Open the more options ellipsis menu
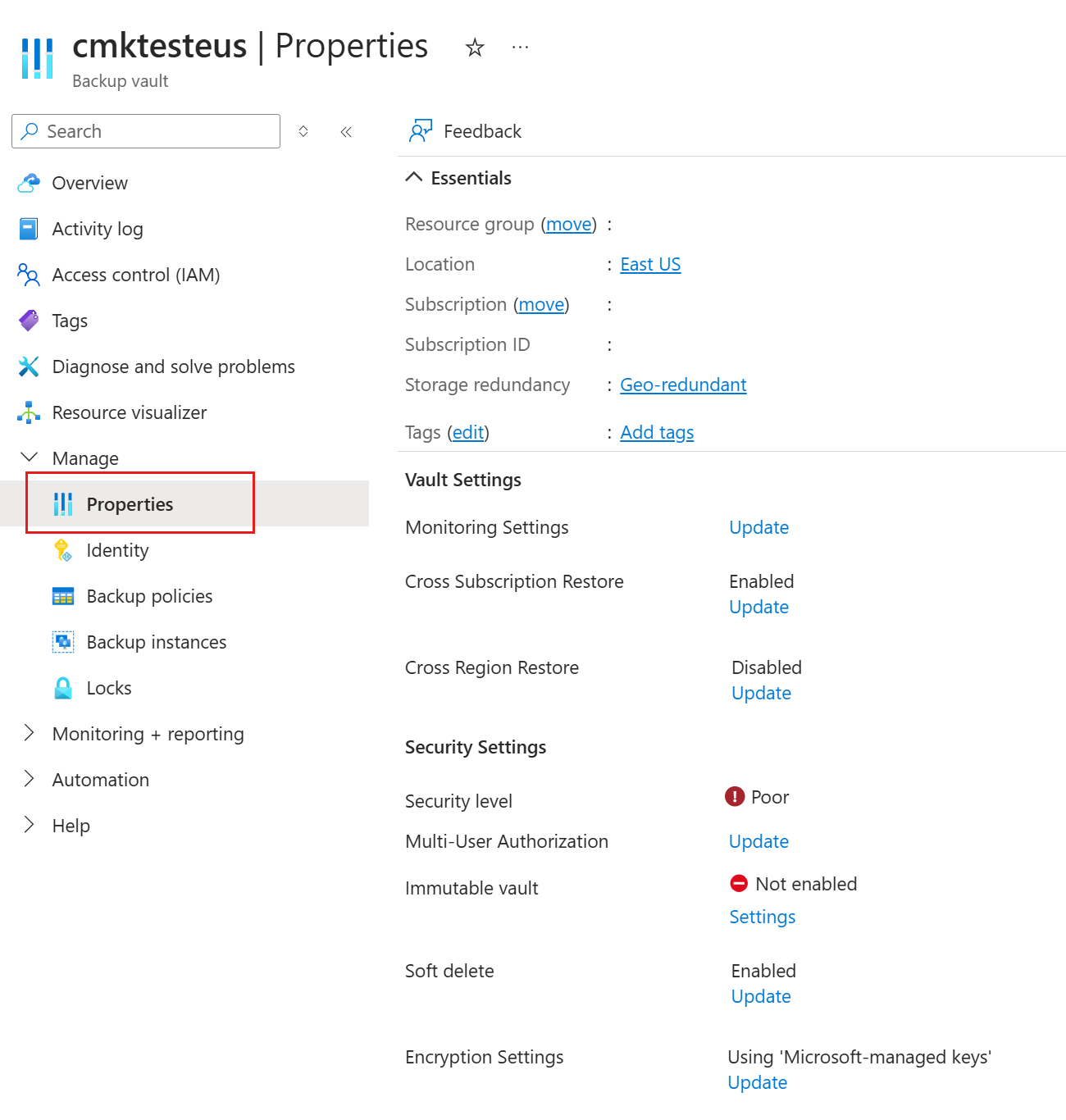The height and width of the screenshot is (1120, 1066). 520,48
